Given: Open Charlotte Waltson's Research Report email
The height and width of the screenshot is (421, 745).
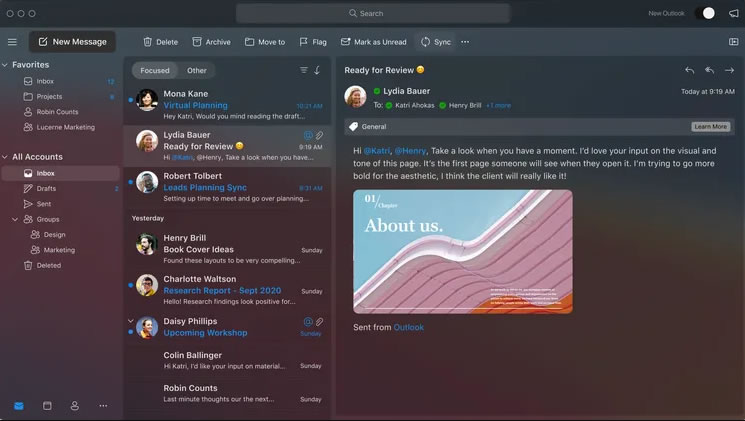Looking at the screenshot, I should point(227,290).
